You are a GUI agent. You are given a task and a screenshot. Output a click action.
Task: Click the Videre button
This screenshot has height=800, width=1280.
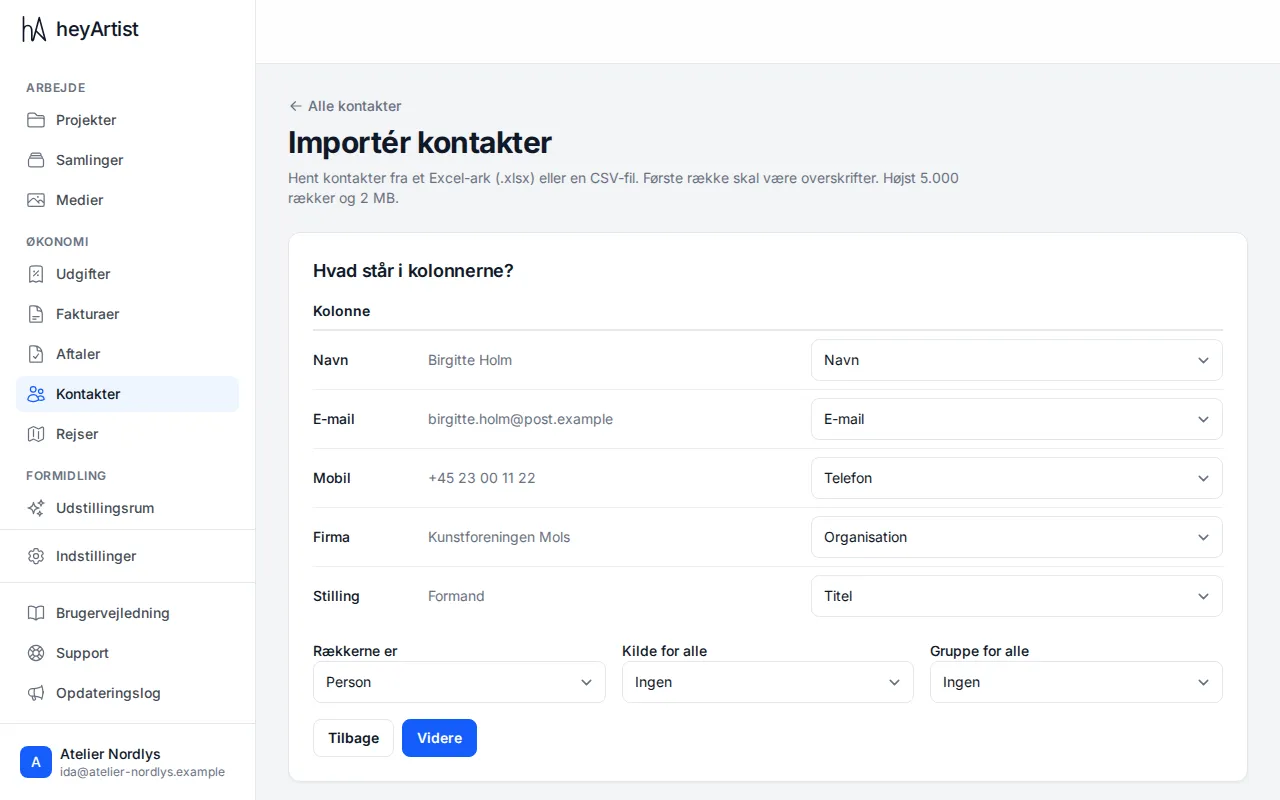pyautogui.click(x=439, y=738)
